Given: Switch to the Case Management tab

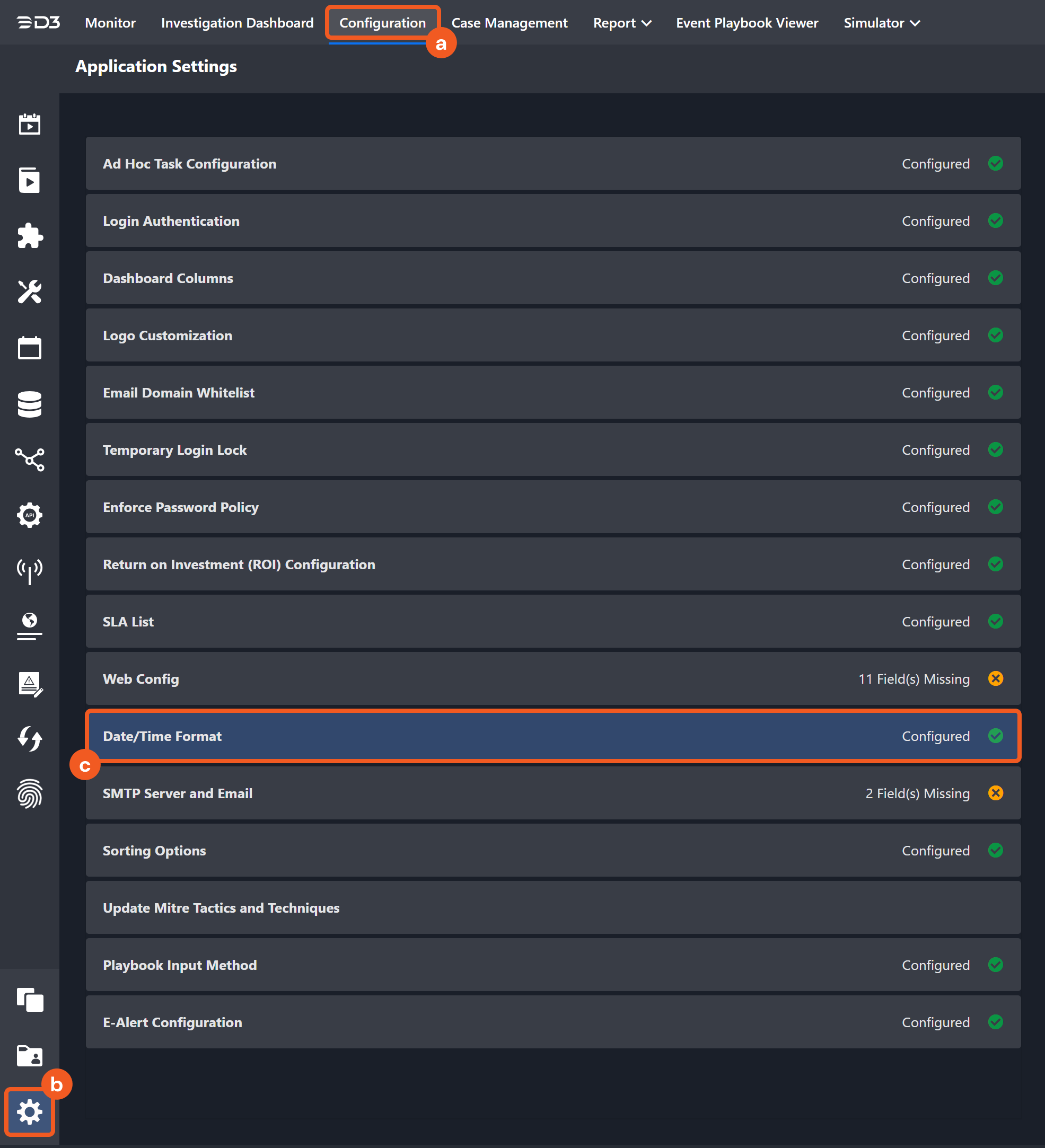Looking at the screenshot, I should pyautogui.click(x=509, y=23).
